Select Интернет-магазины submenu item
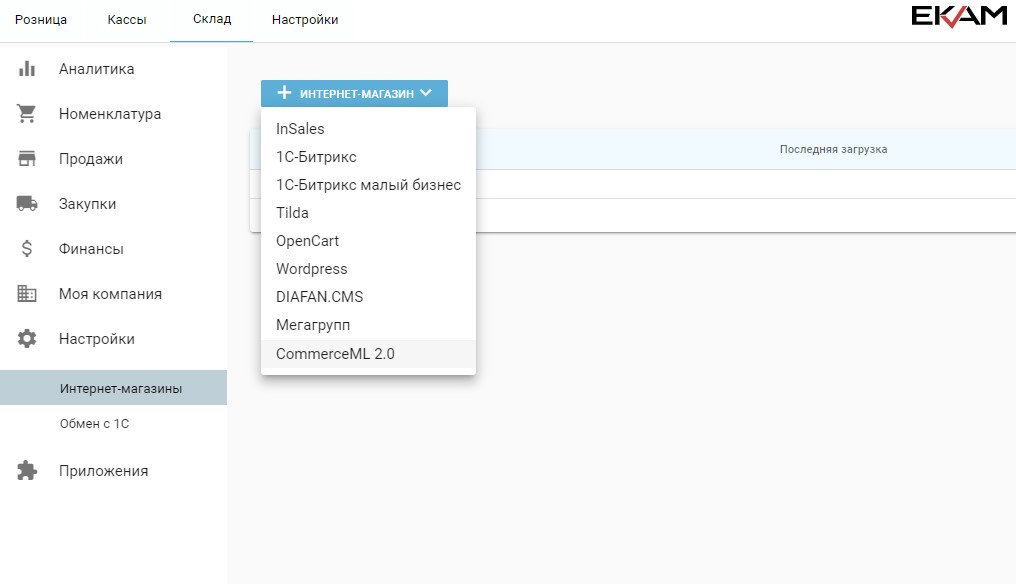 113,388
